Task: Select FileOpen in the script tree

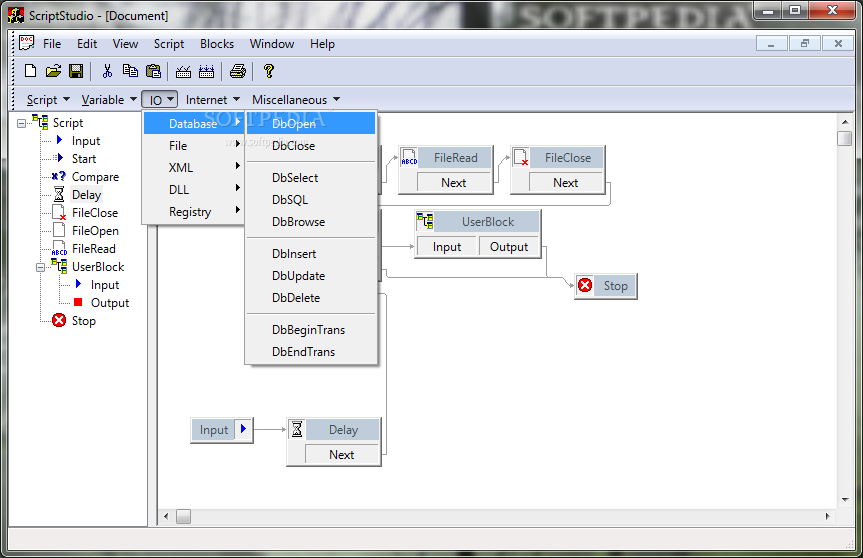Action: coord(95,231)
